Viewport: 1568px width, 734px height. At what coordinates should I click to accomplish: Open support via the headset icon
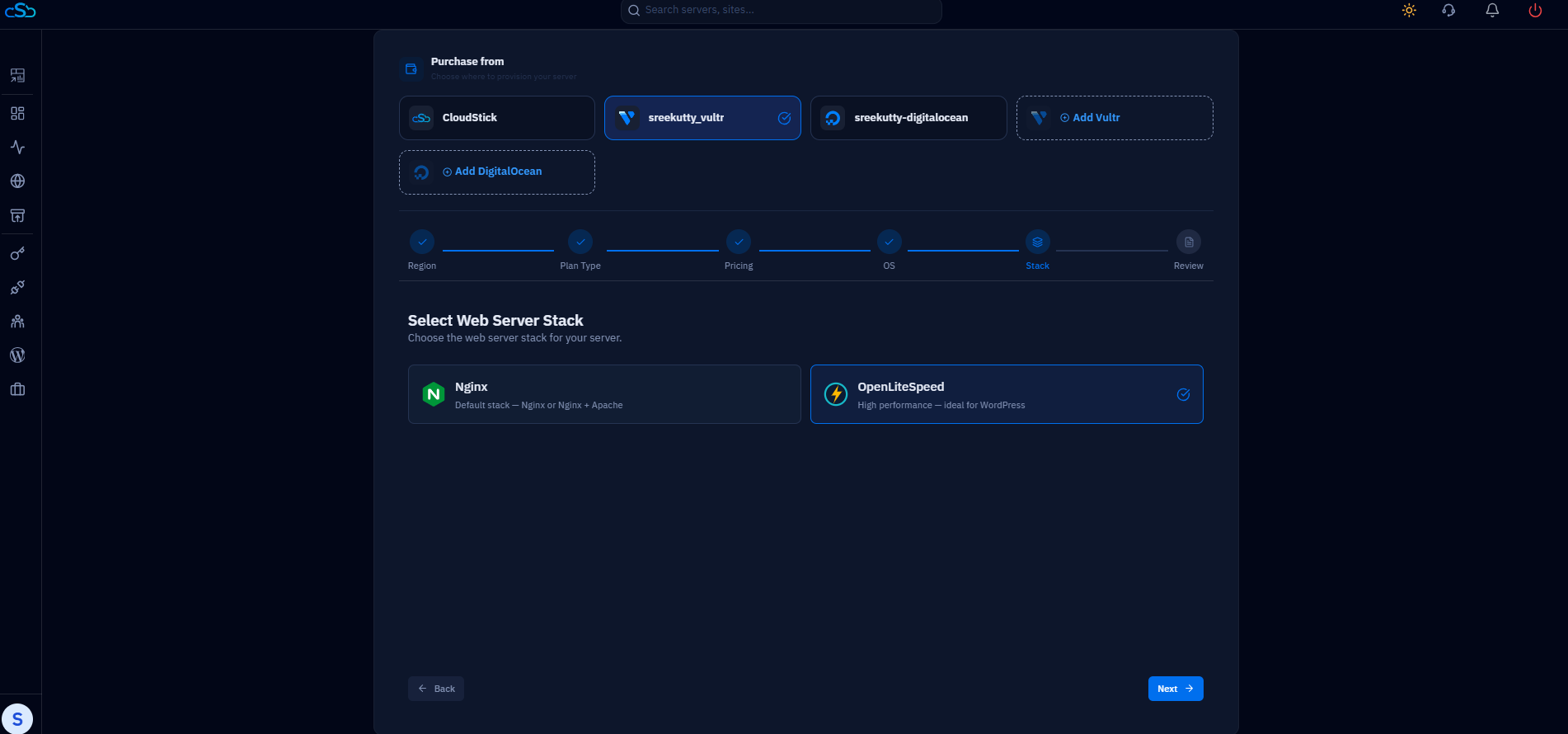pyautogui.click(x=1448, y=11)
